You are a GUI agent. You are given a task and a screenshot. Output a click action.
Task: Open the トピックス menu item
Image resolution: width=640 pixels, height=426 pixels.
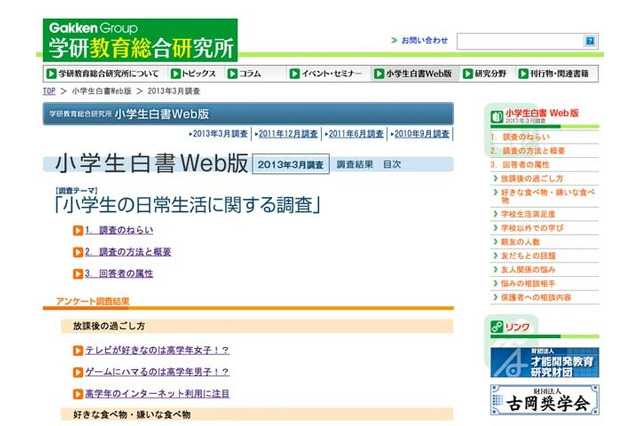194,73
